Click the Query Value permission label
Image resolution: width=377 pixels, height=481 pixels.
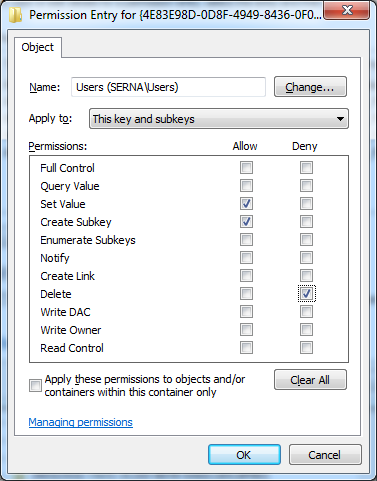[x=70, y=186]
